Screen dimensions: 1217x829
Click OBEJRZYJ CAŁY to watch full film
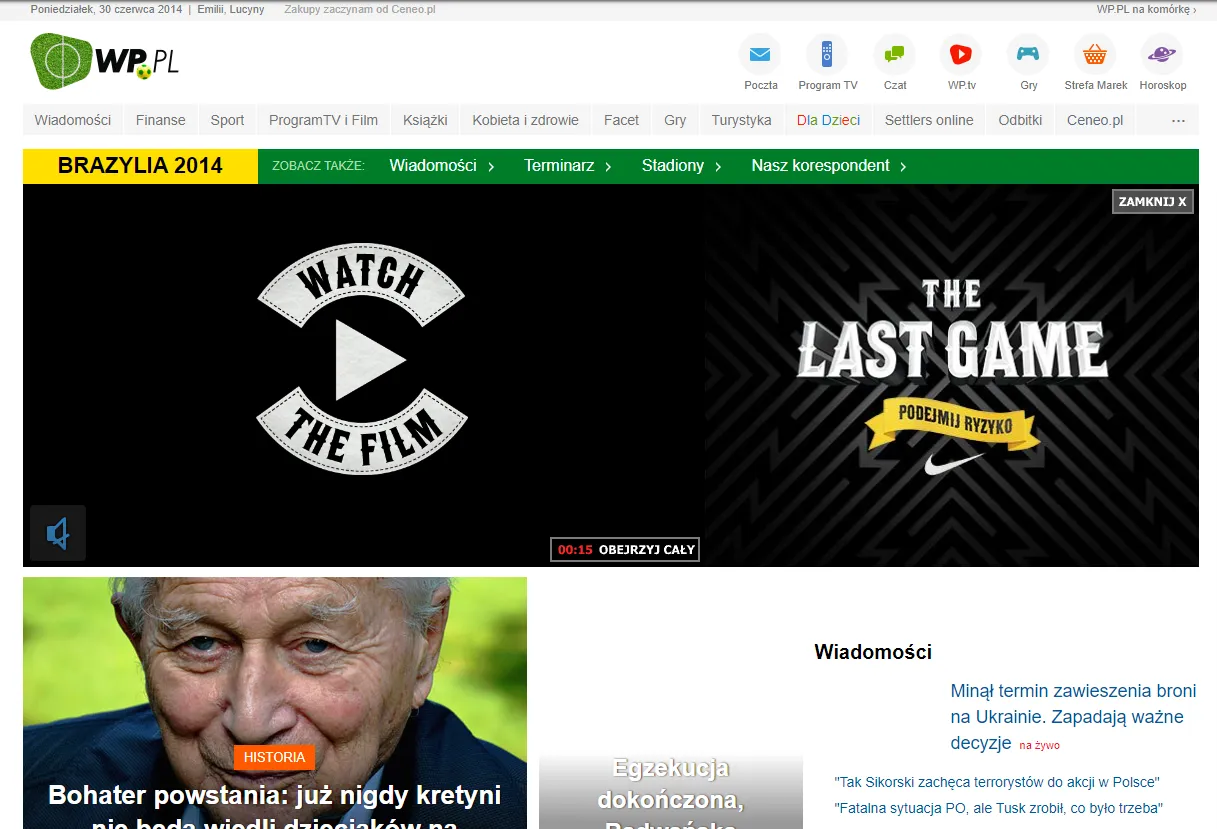tap(625, 549)
